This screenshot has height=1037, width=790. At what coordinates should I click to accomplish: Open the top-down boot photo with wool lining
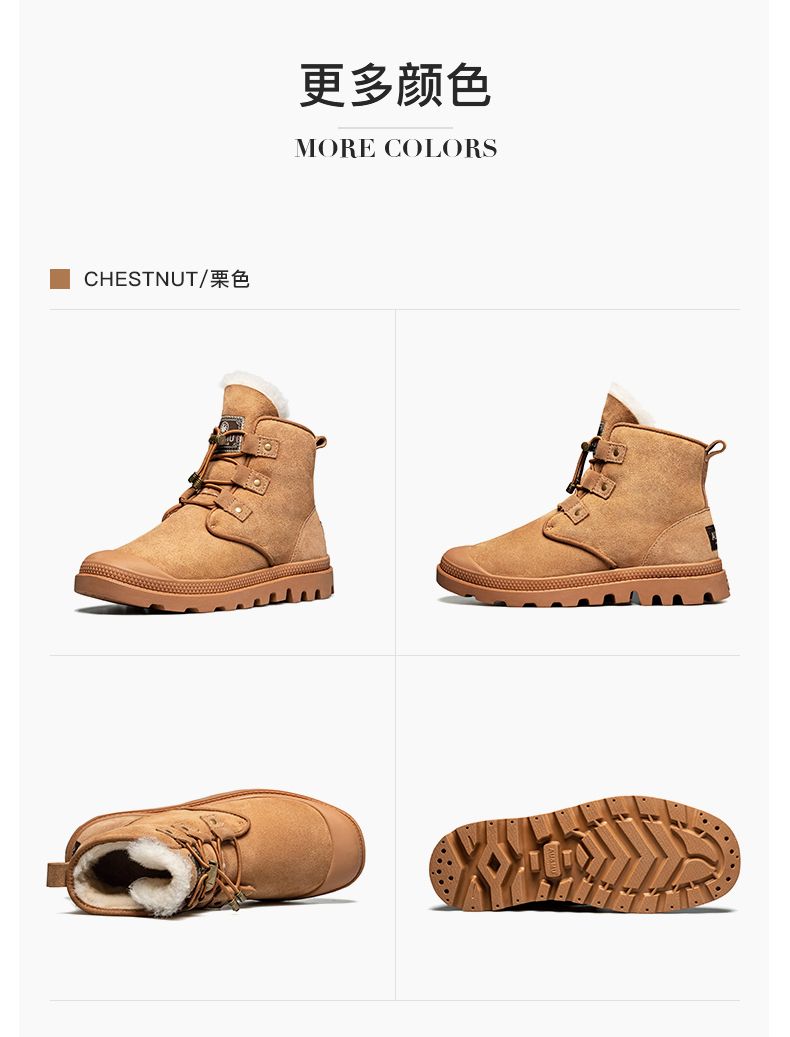[206, 853]
